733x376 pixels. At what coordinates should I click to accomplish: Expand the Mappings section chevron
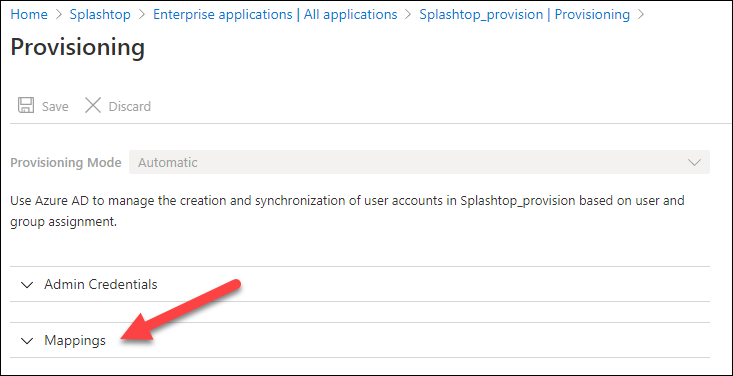click(28, 341)
